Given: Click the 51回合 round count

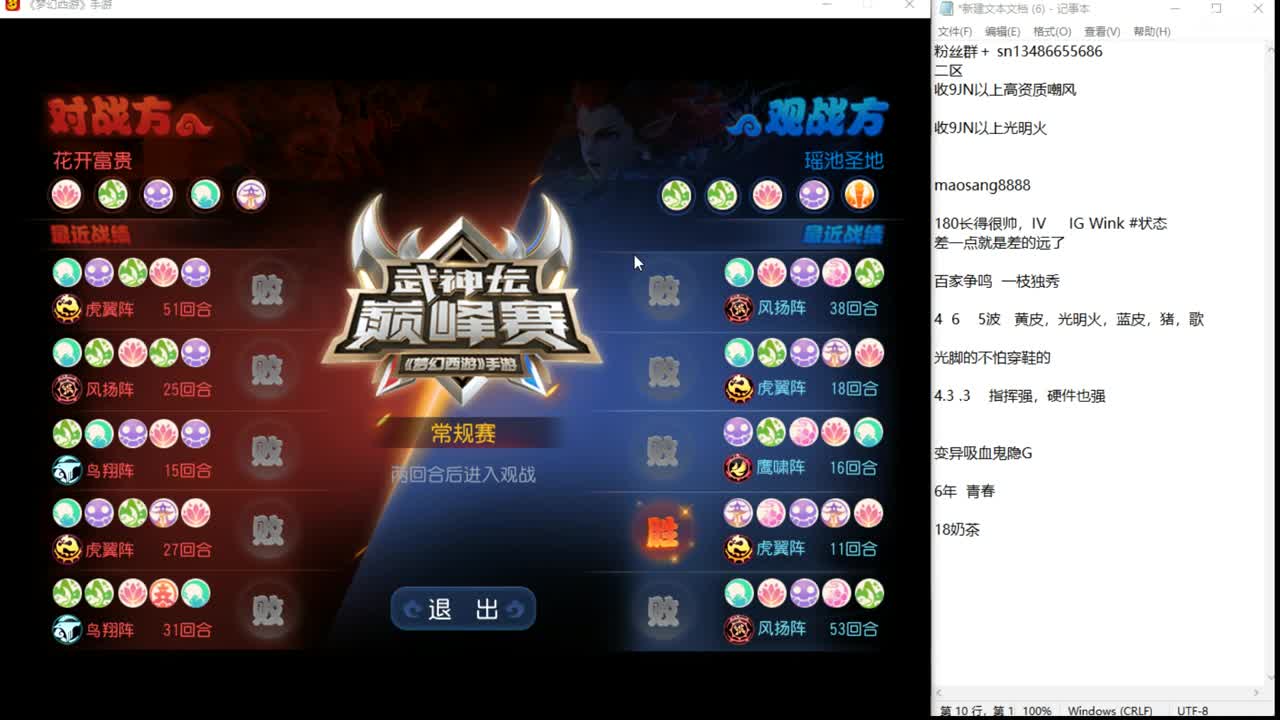Looking at the screenshot, I should (x=187, y=309).
